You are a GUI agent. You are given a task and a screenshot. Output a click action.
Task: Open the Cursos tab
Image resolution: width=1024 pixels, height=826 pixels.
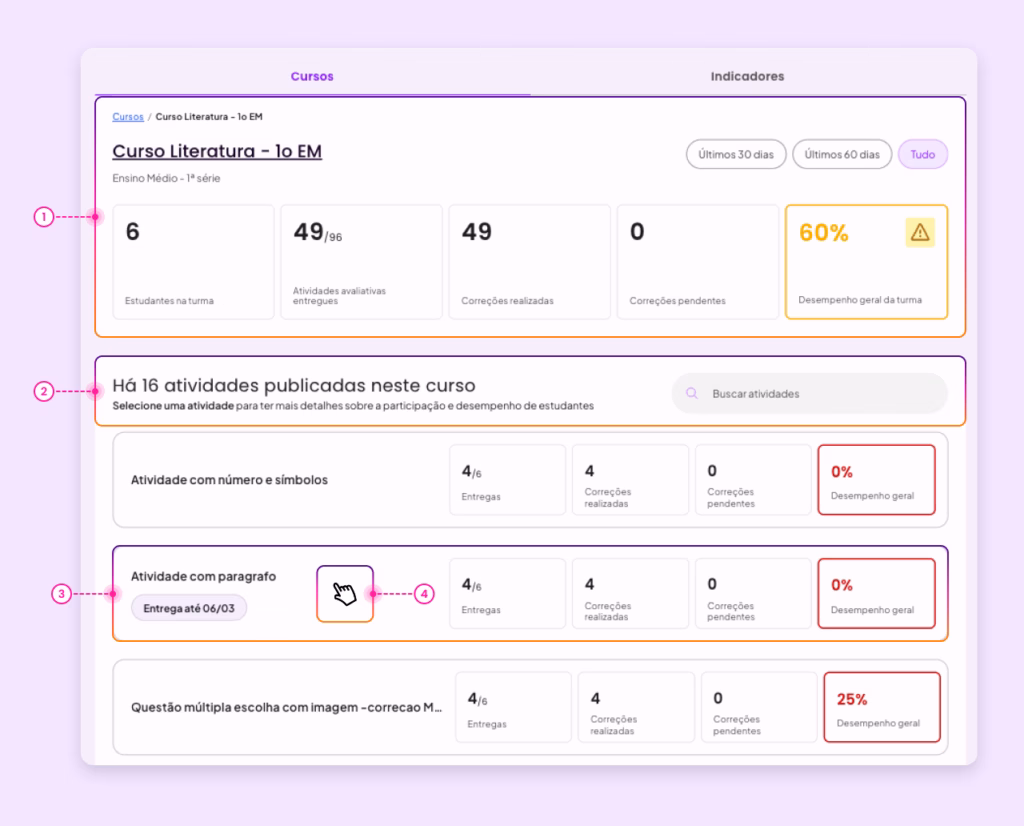(x=312, y=76)
